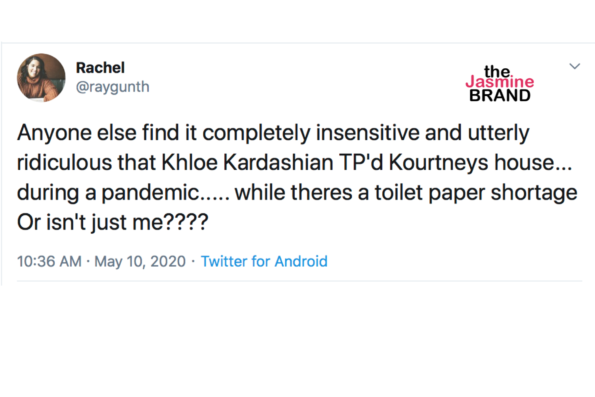Select the May 10, 2020 date
The width and height of the screenshot is (595, 397).
pyautogui.click(x=140, y=261)
